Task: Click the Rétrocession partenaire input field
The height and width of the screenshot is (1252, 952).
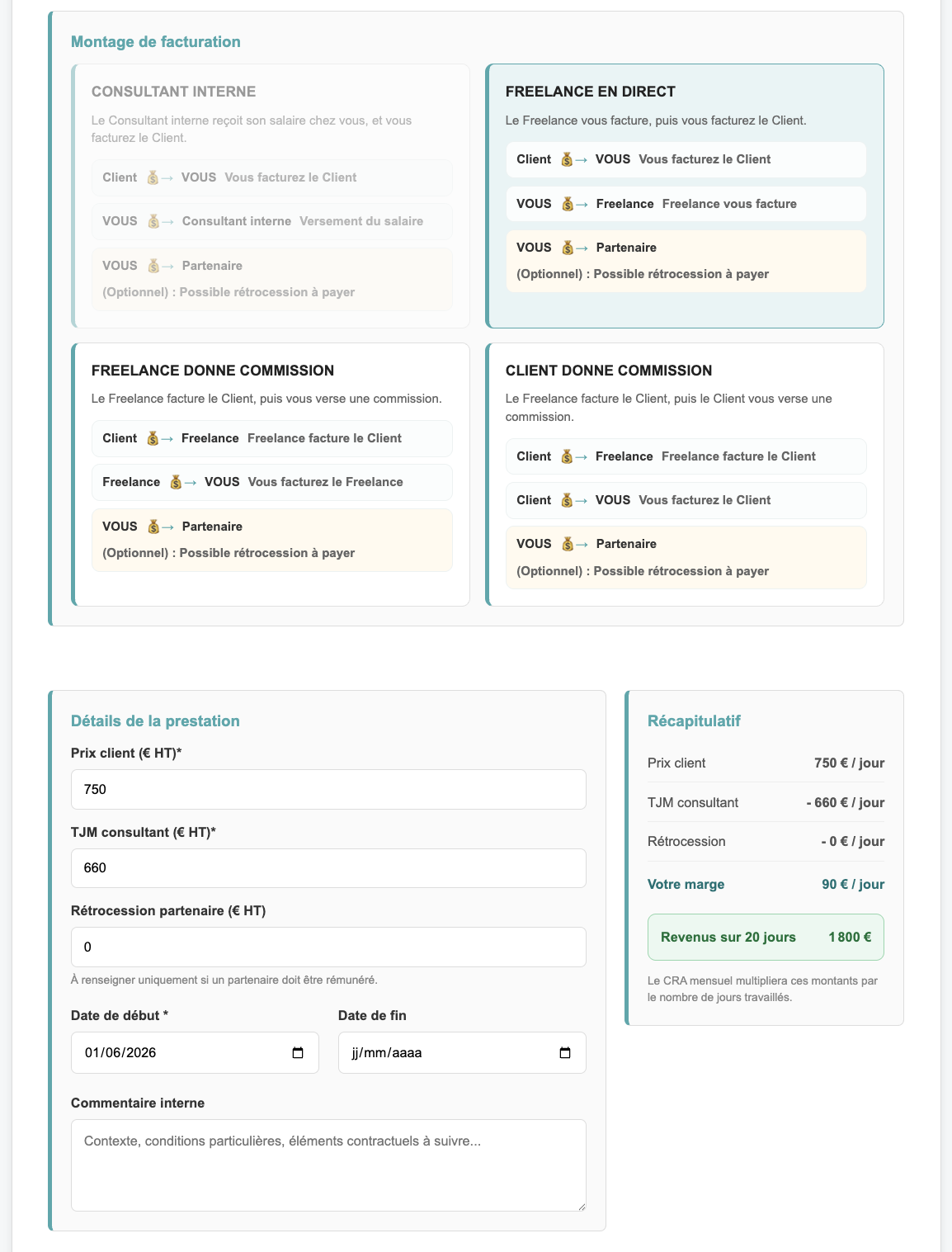Action: coord(328,947)
